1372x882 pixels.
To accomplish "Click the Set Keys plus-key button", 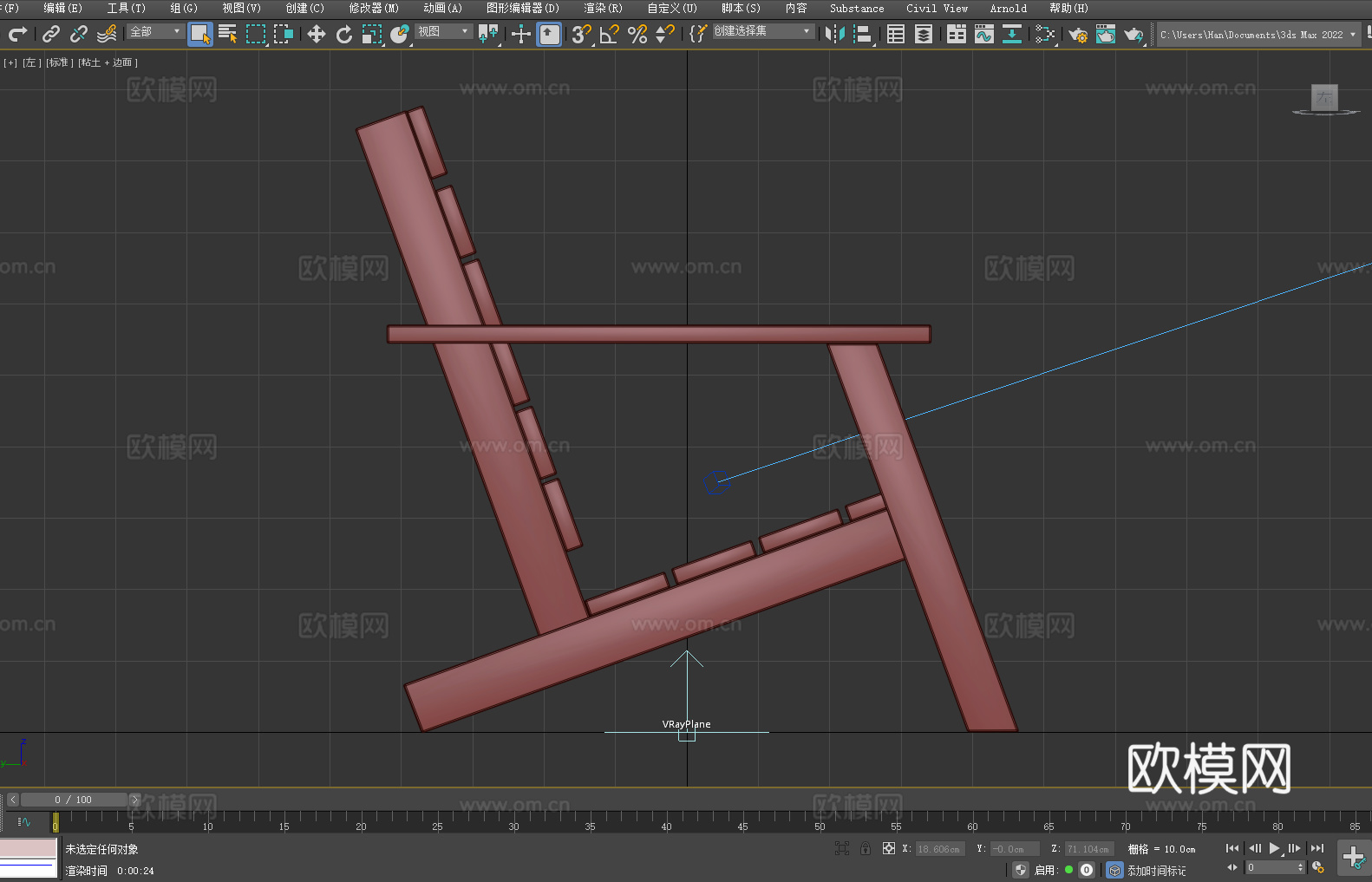I will point(1354,857).
